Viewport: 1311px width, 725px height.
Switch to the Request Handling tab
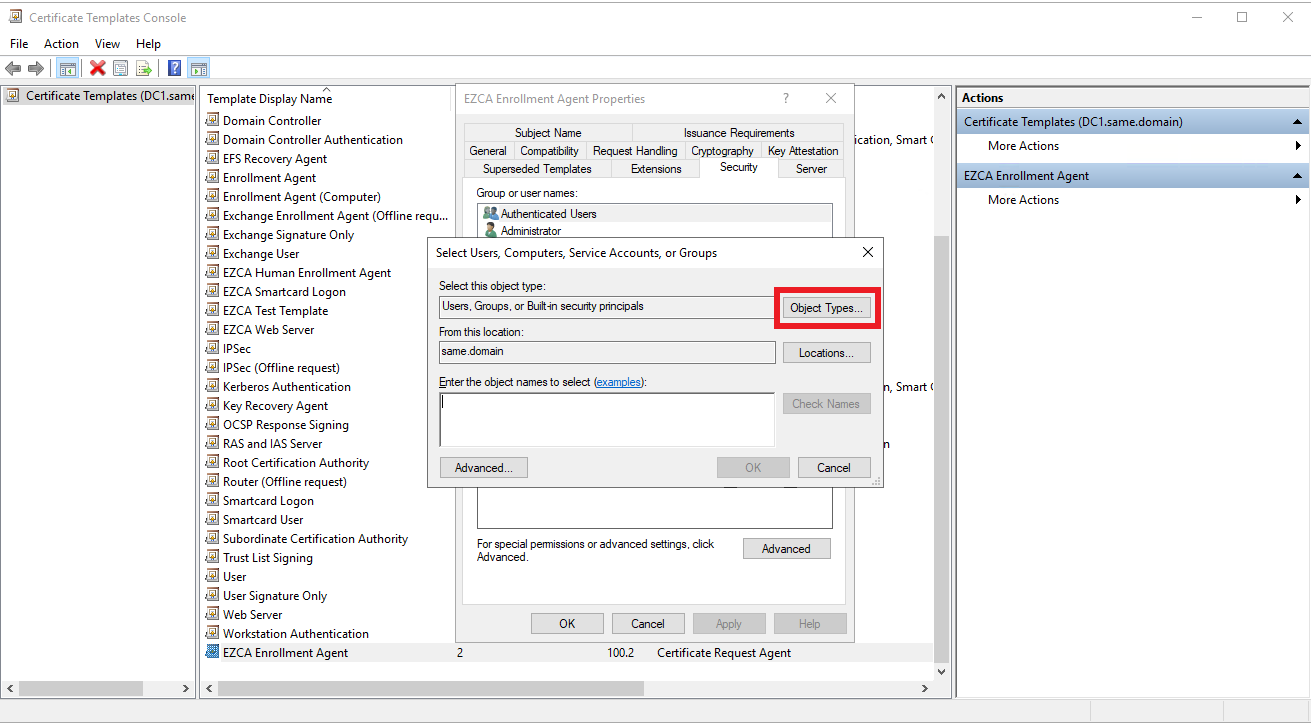(635, 151)
